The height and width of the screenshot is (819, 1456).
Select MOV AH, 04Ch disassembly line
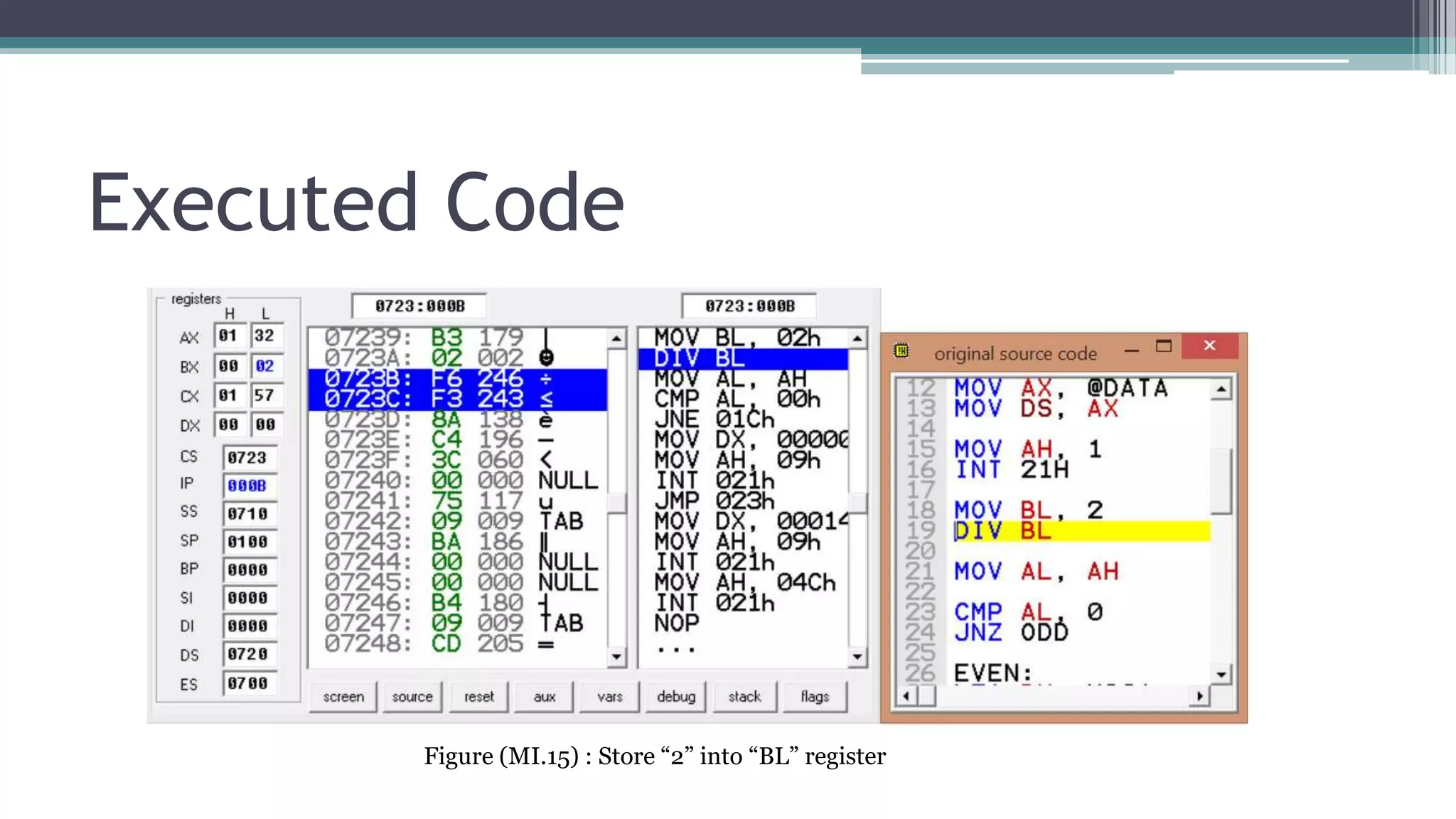[744, 583]
